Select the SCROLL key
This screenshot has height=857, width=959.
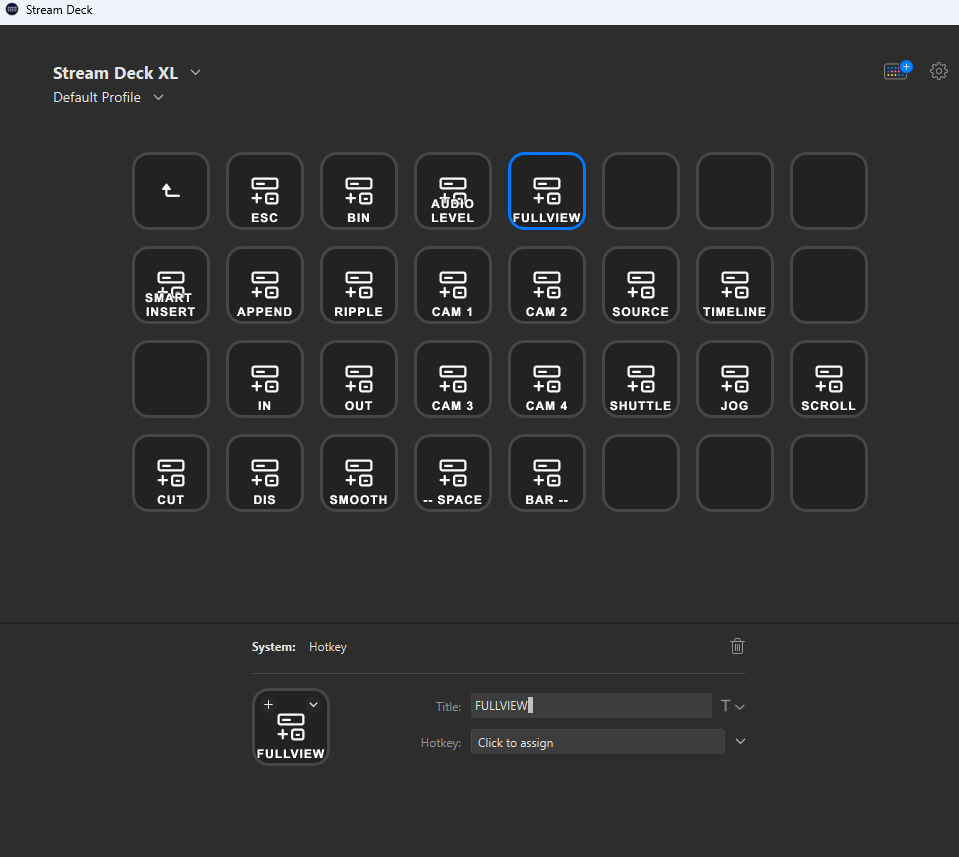829,379
